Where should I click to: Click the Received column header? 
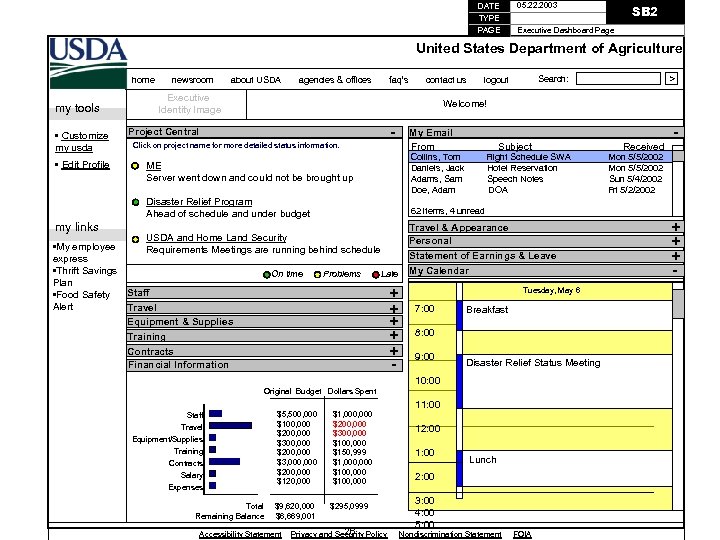tap(643, 146)
